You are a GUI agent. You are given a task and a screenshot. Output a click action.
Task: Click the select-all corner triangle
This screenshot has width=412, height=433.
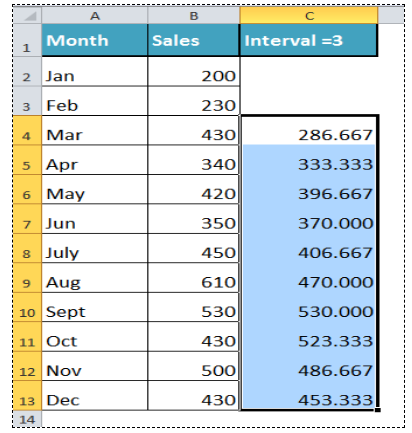click(28, 16)
